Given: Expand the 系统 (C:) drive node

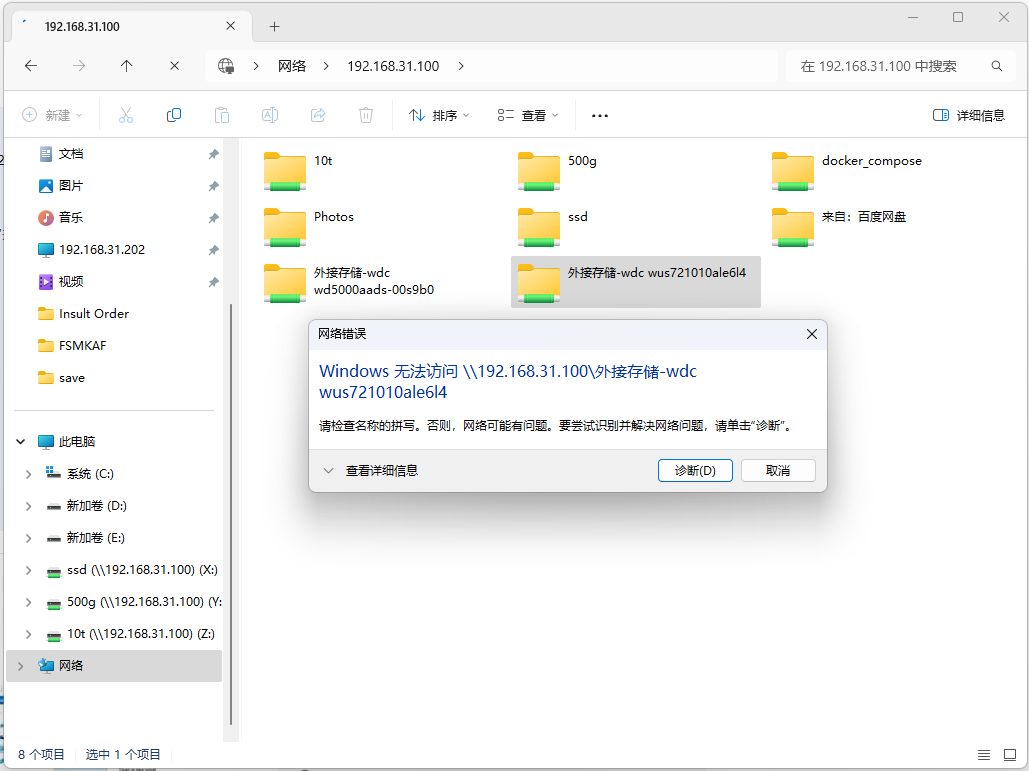Looking at the screenshot, I should tap(28, 474).
